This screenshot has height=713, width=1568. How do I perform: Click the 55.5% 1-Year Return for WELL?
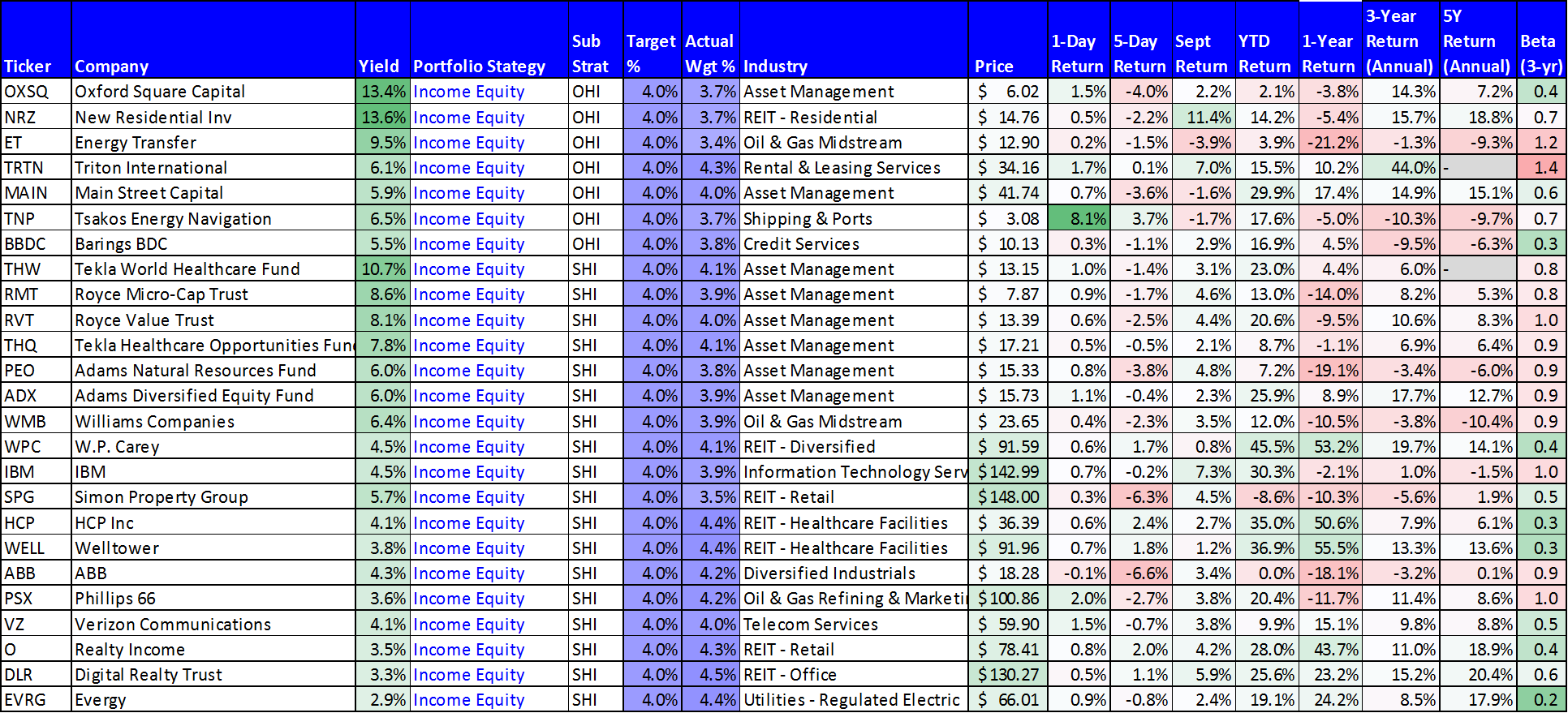click(1329, 548)
